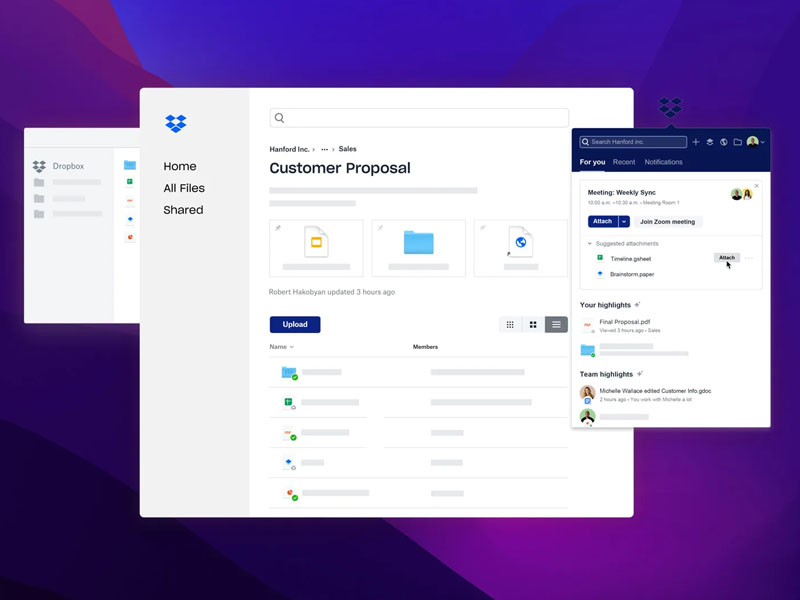Sort by Name column header
The width and height of the screenshot is (800, 600).
click(281, 347)
